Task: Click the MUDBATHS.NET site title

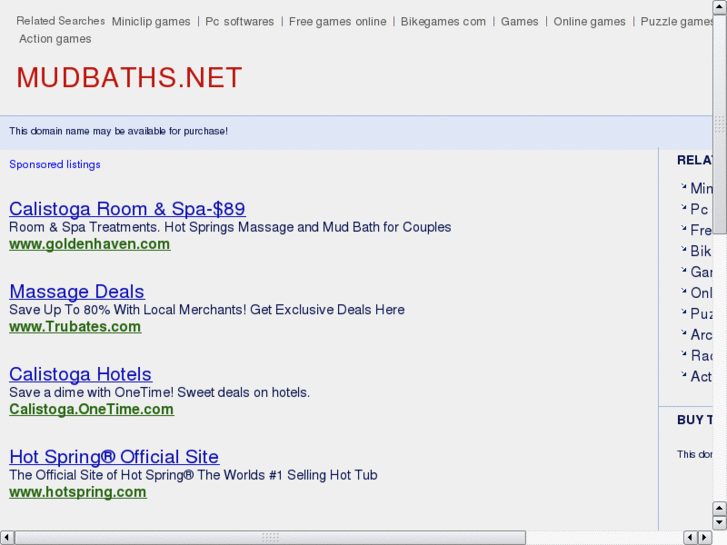Action: pyautogui.click(x=129, y=77)
